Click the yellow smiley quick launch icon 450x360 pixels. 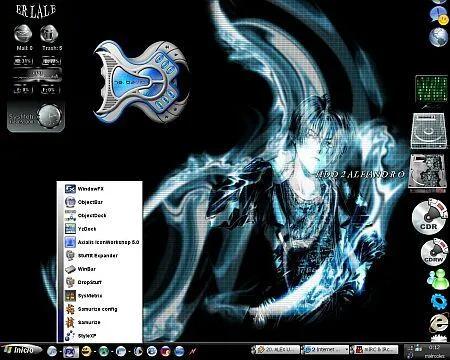[87, 351]
